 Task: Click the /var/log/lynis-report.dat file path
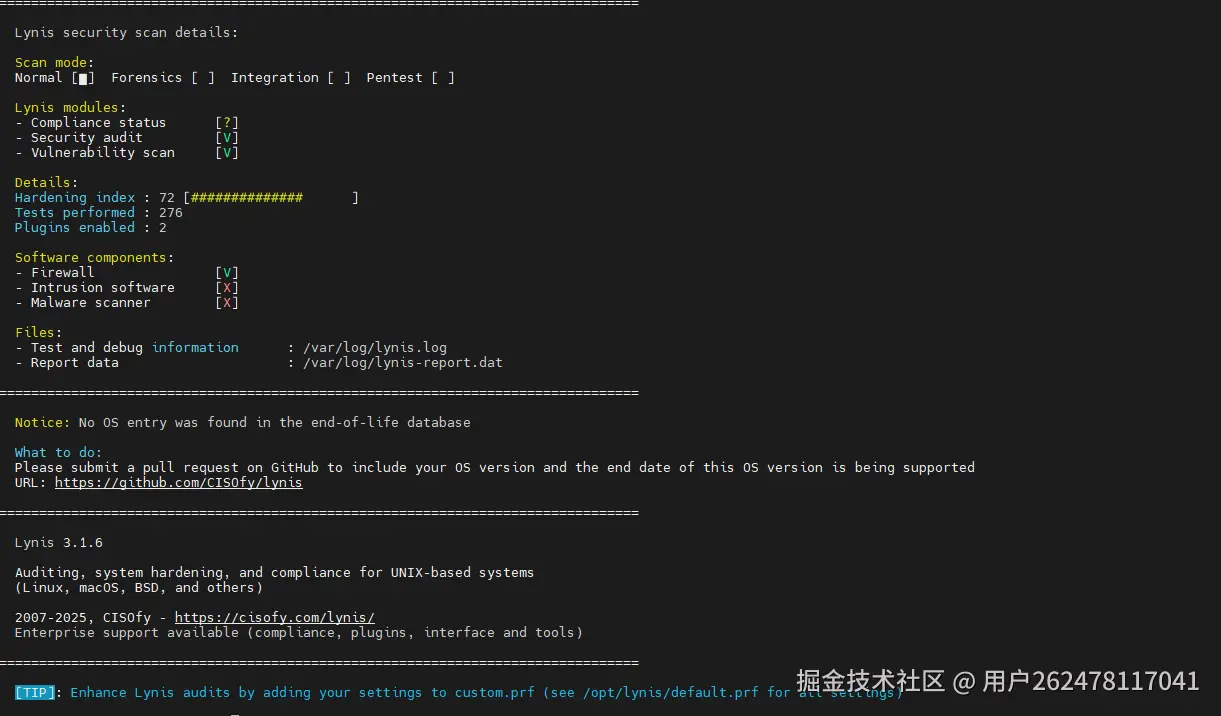(402, 363)
